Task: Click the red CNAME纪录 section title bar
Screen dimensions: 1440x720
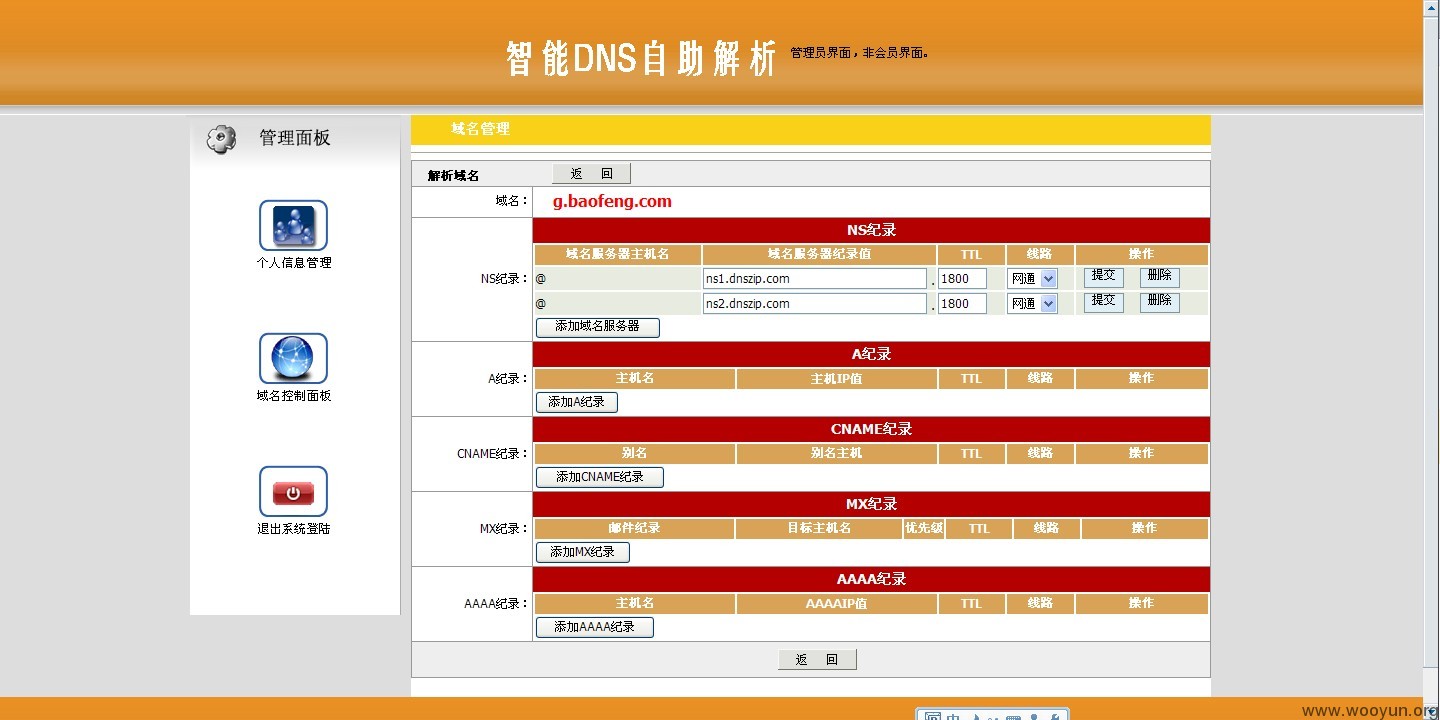Action: tap(871, 429)
